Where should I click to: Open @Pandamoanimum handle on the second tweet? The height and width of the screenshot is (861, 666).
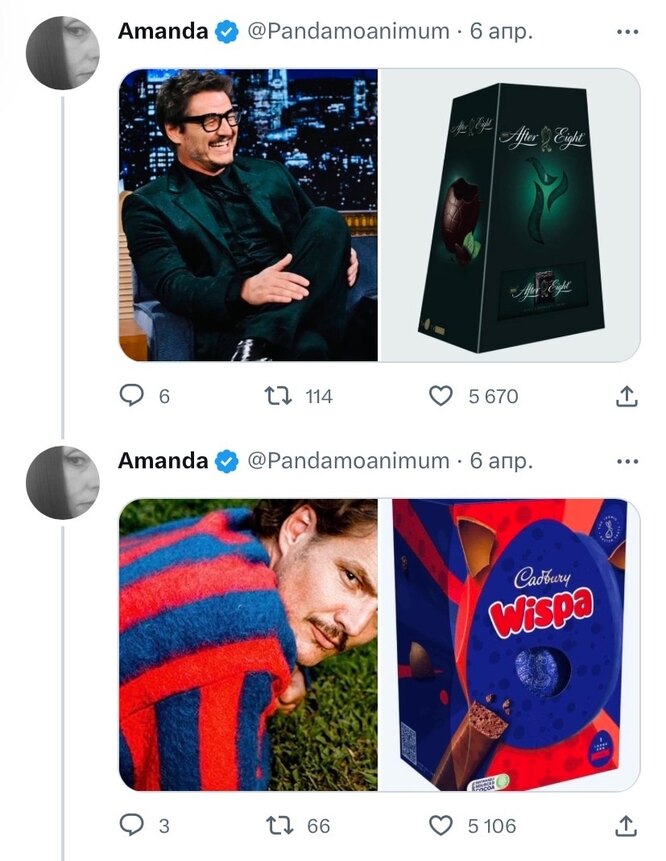(x=347, y=461)
